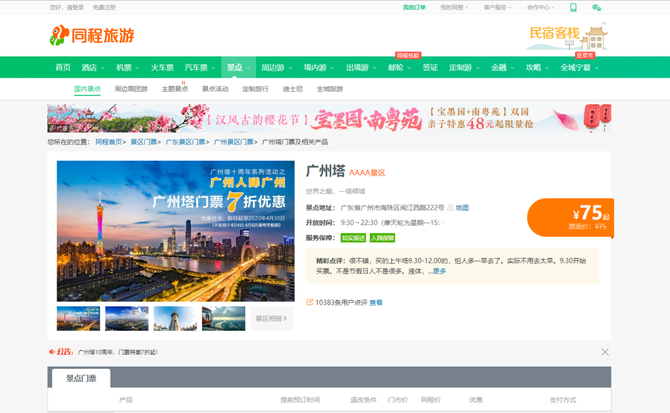This screenshot has width=670, height=413.
Task: Click the map pin icon beside 地图
Action: tap(450, 208)
